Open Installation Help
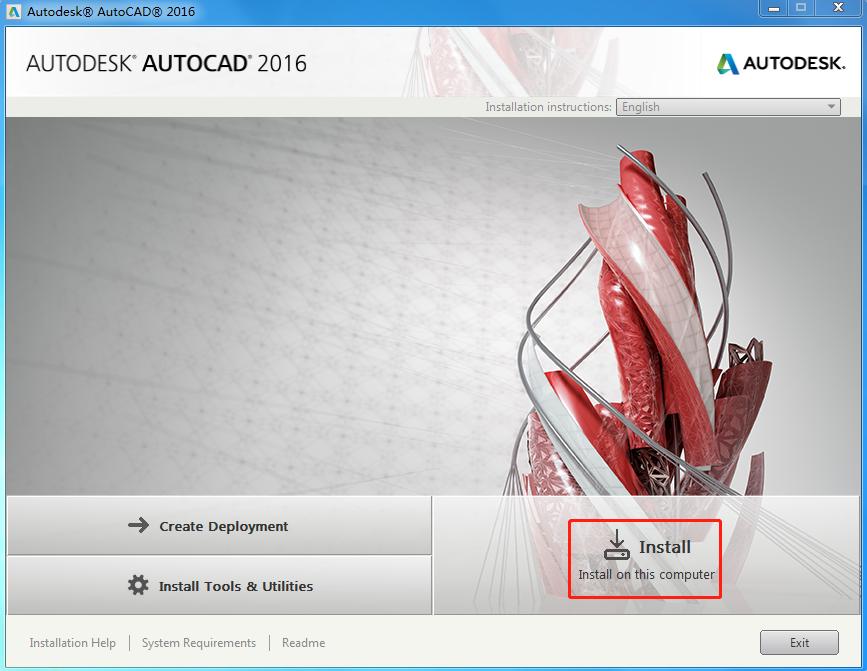Viewport: 867px width, 671px height. point(72,643)
